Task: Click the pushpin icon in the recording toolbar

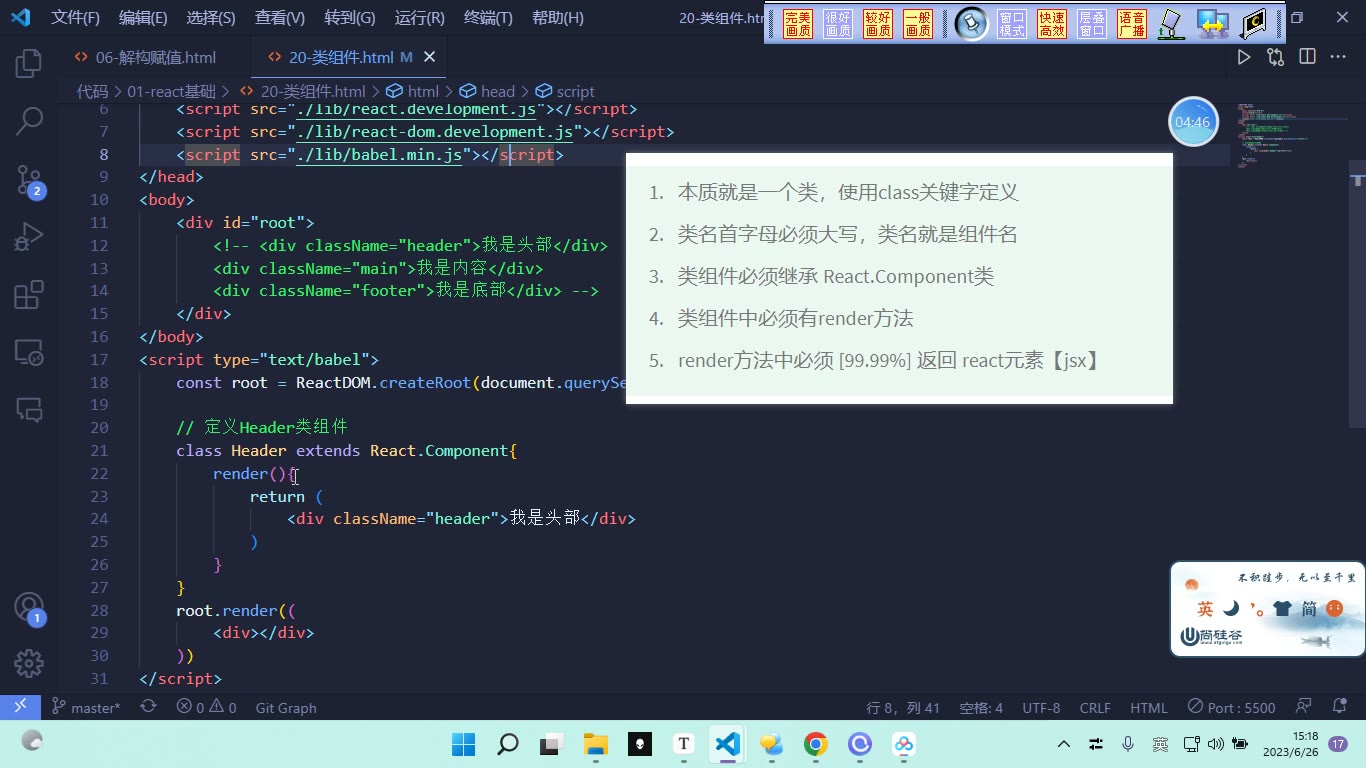Action: coord(970,24)
